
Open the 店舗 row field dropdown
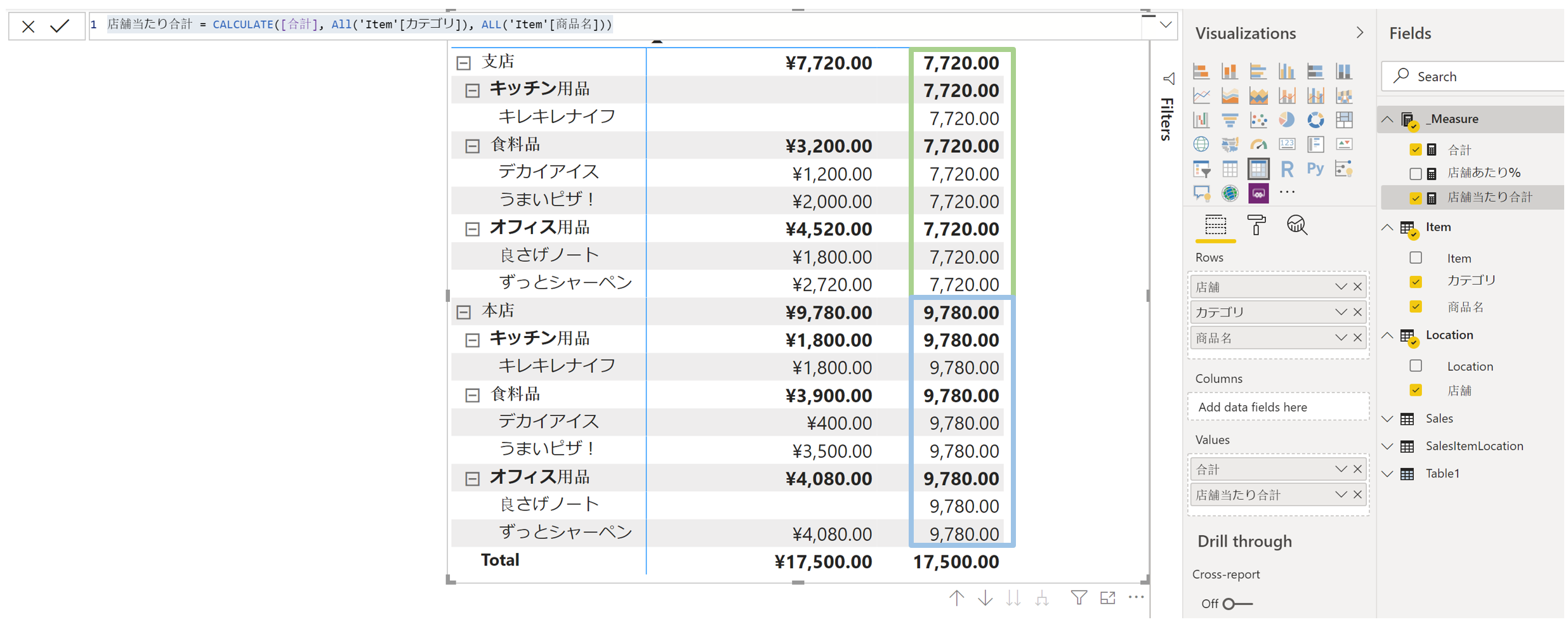pos(1340,287)
